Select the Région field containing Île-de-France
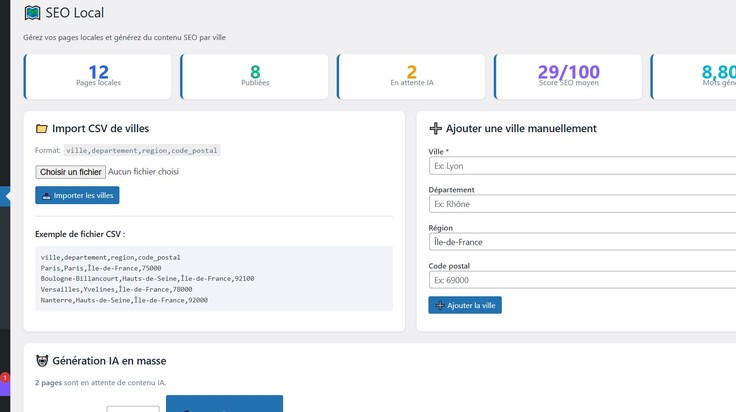The height and width of the screenshot is (412, 736). tap(582, 242)
